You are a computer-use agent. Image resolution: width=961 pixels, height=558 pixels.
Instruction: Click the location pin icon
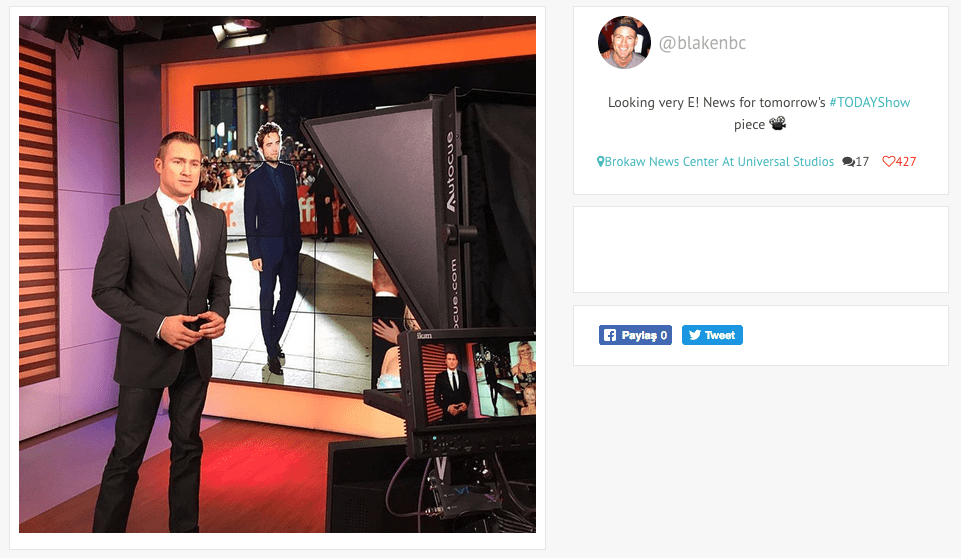[601, 162]
